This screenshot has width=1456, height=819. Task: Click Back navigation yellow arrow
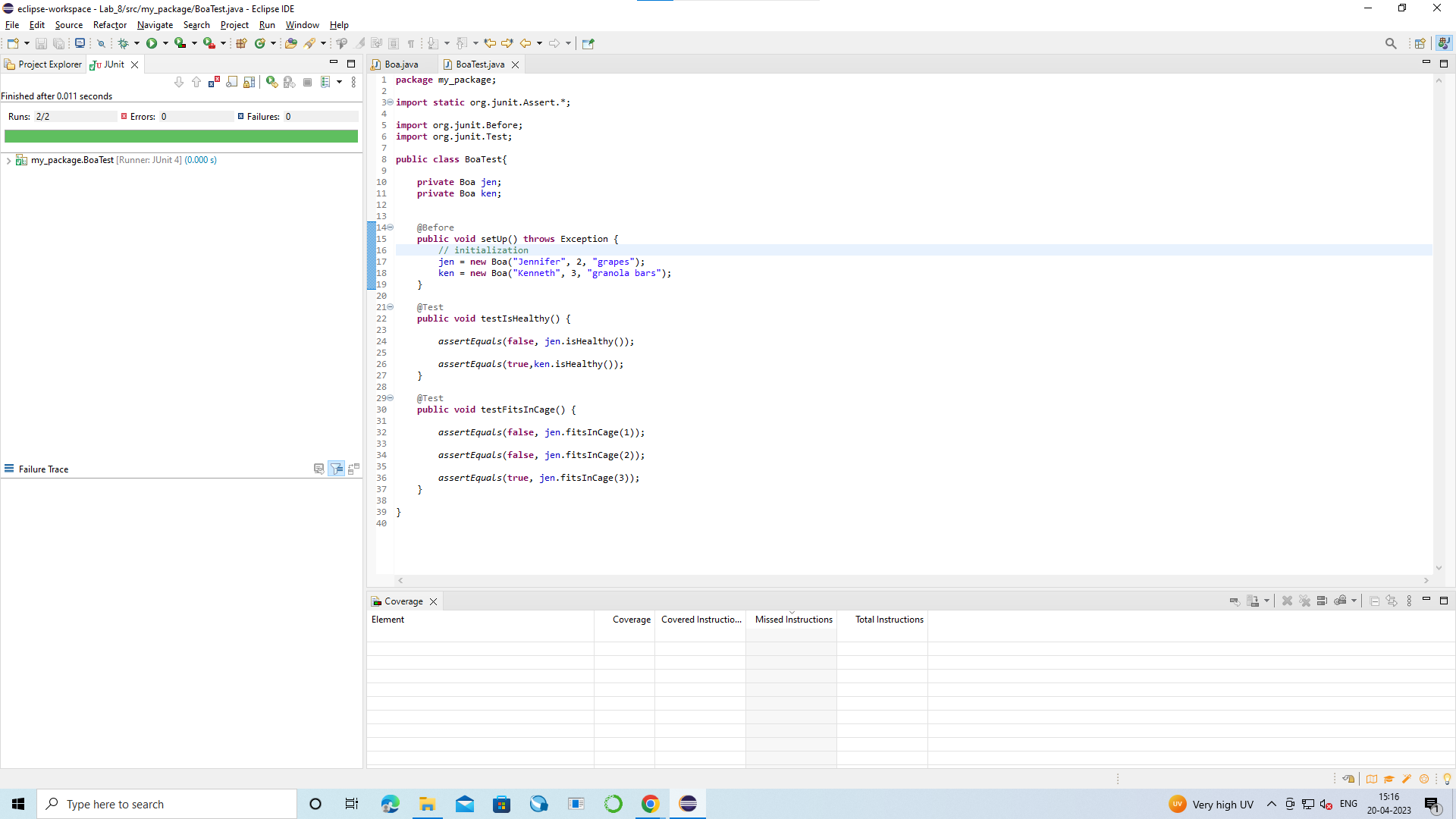coord(525,43)
